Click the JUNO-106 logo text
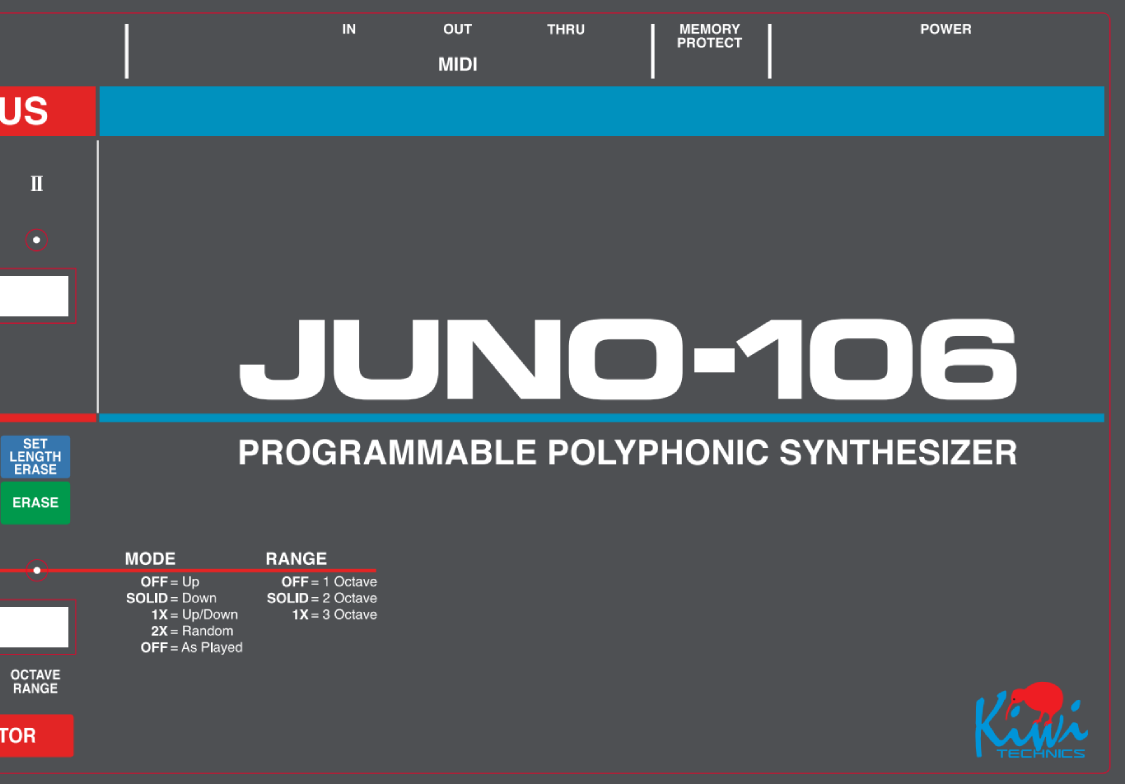Image resolution: width=1125 pixels, height=784 pixels. 628,359
